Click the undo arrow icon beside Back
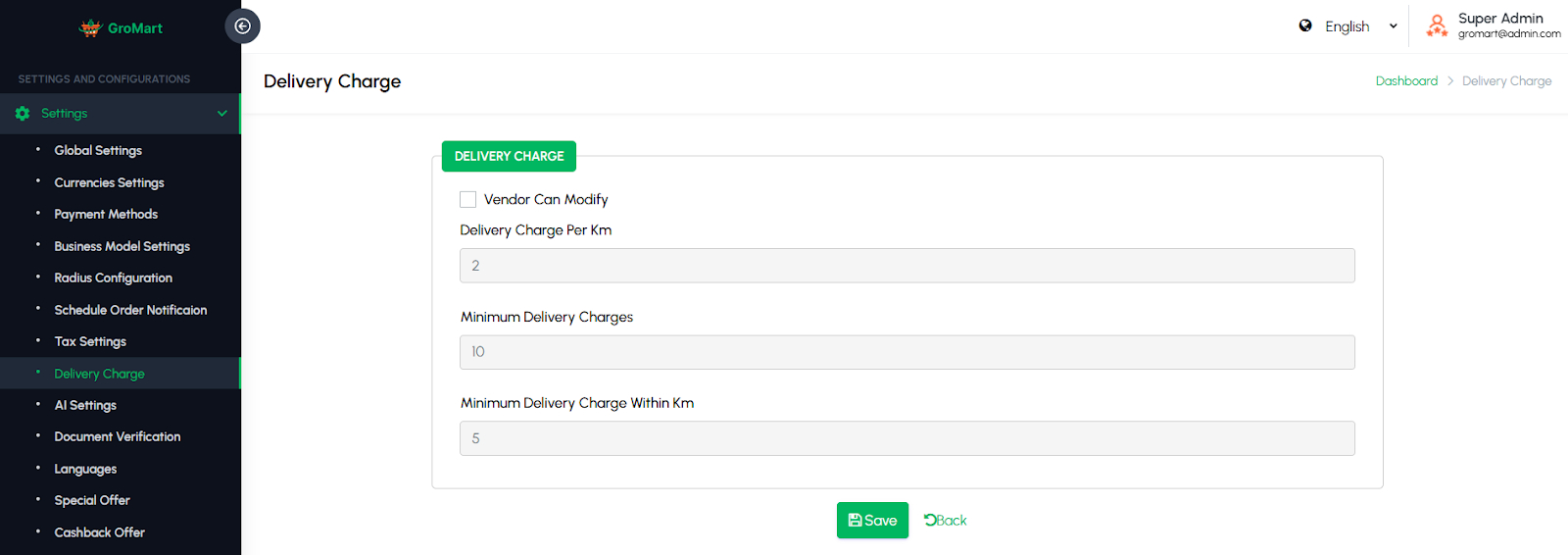This screenshot has height=555, width=1568. tap(929, 520)
